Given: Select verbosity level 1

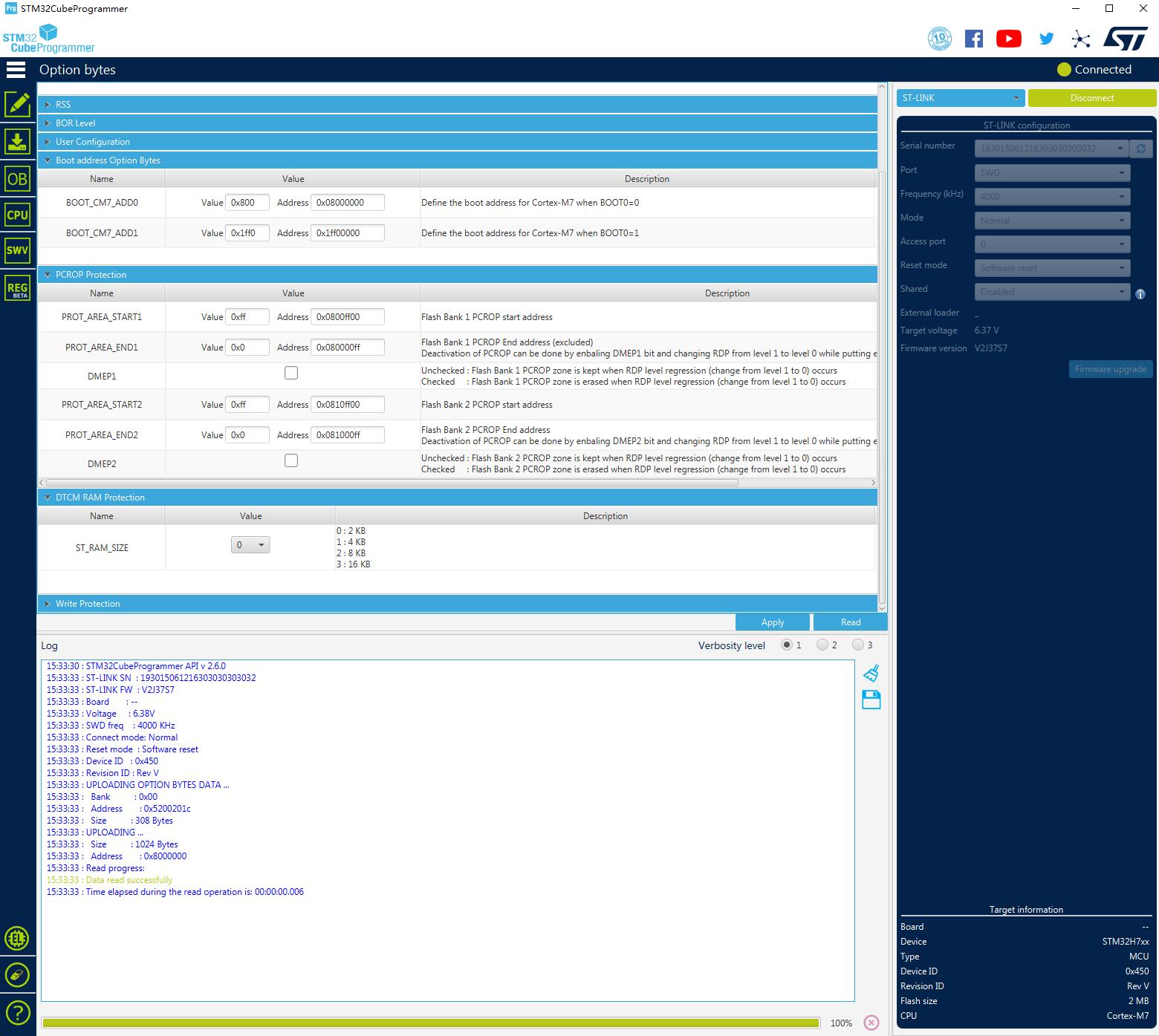Looking at the screenshot, I should (x=787, y=645).
